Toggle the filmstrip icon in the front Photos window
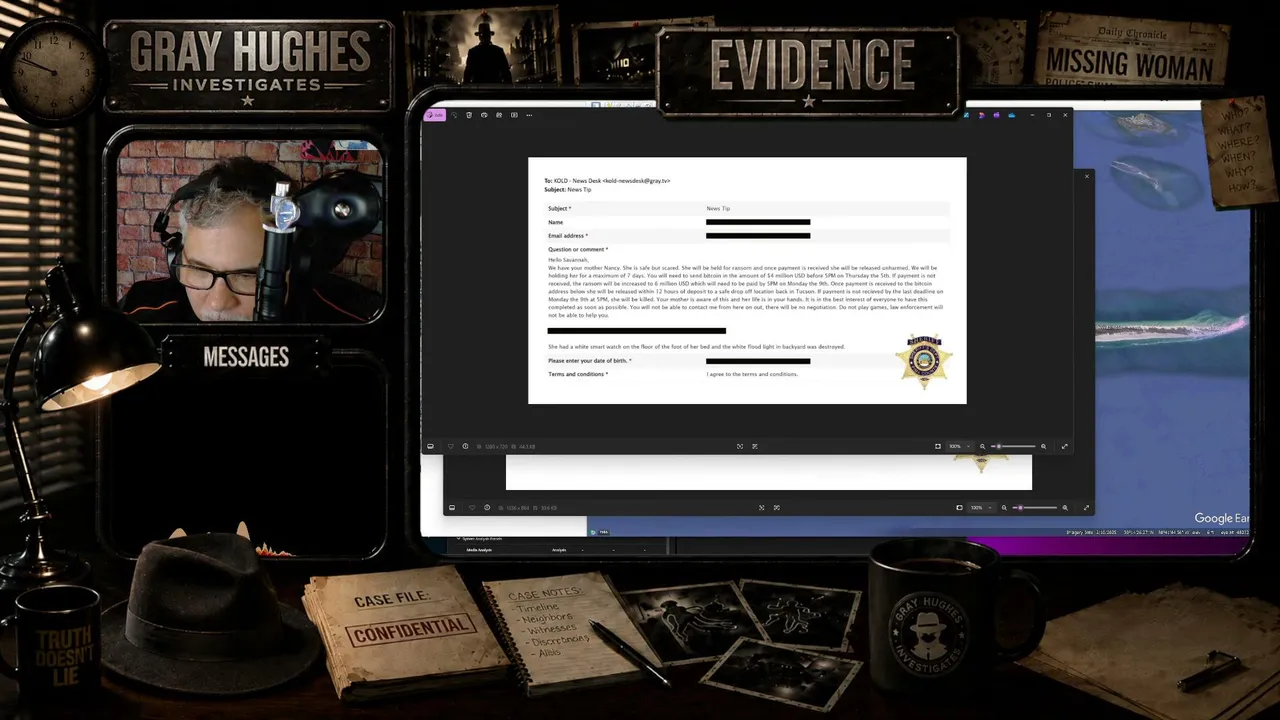1280x720 pixels. tap(431, 446)
